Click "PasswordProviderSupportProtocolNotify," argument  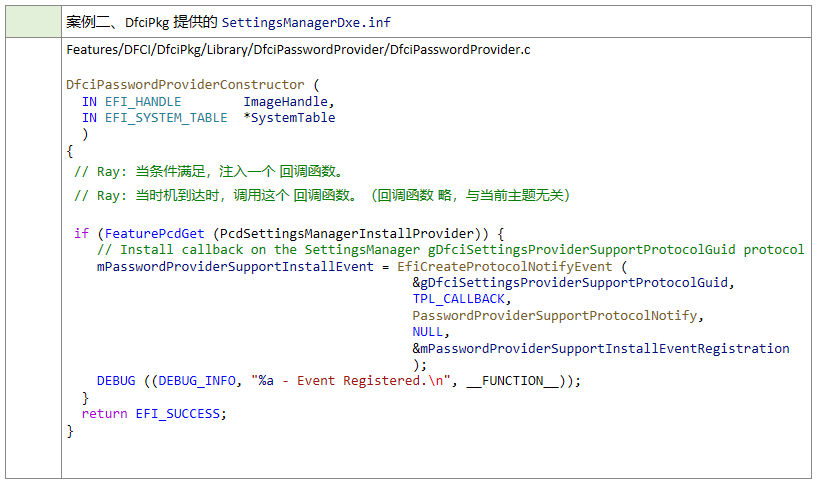click(x=558, y=316)
